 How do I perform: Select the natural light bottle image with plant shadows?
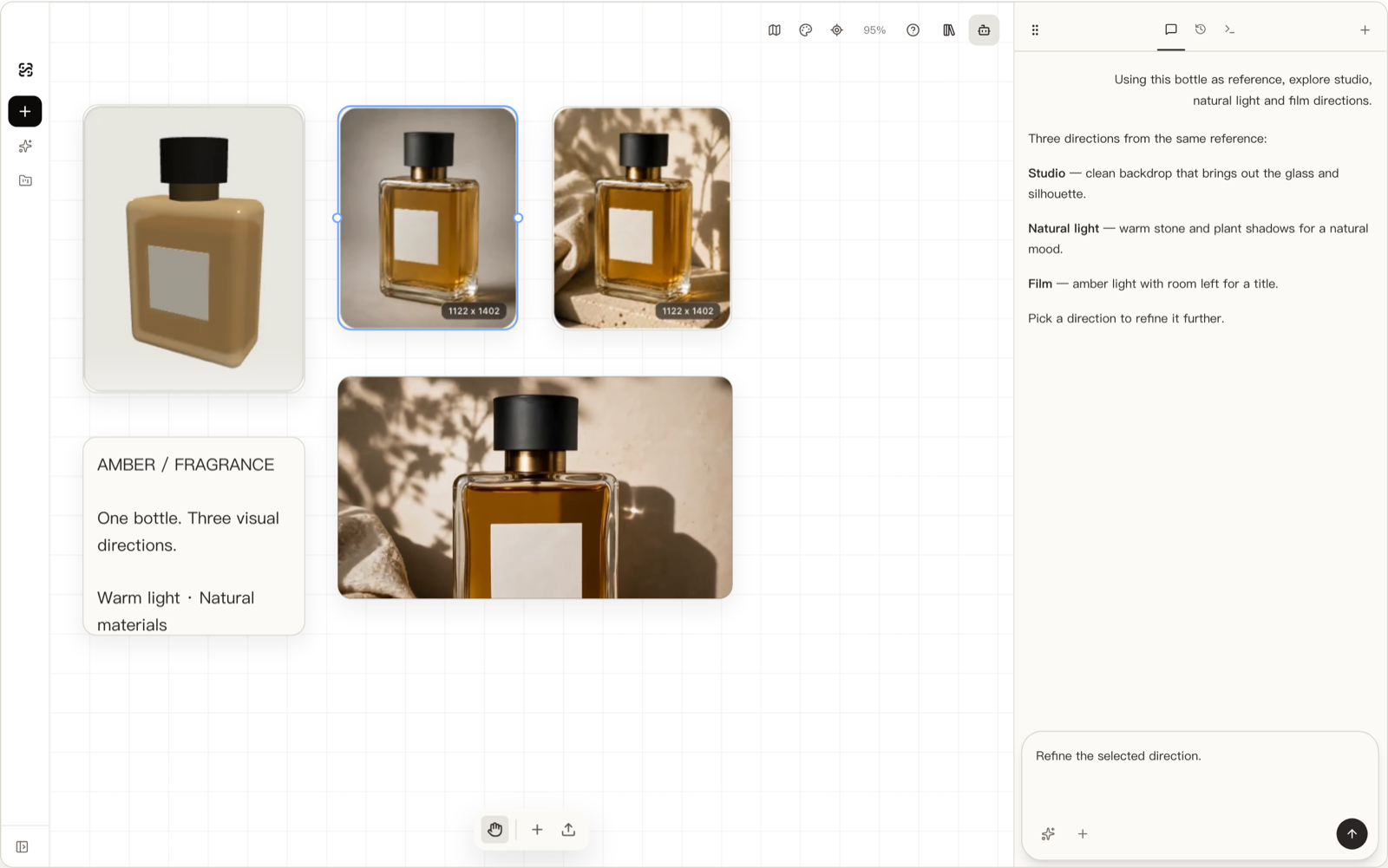click(642, 218)
